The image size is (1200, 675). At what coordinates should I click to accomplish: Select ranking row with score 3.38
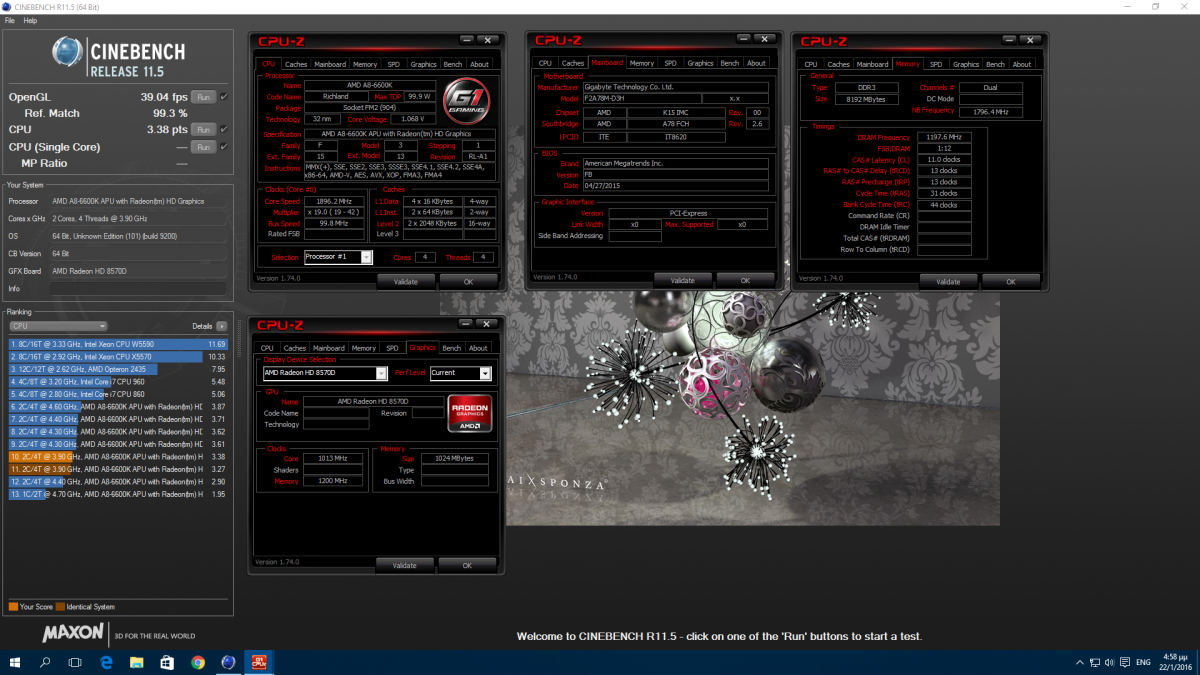pos(118,456)
